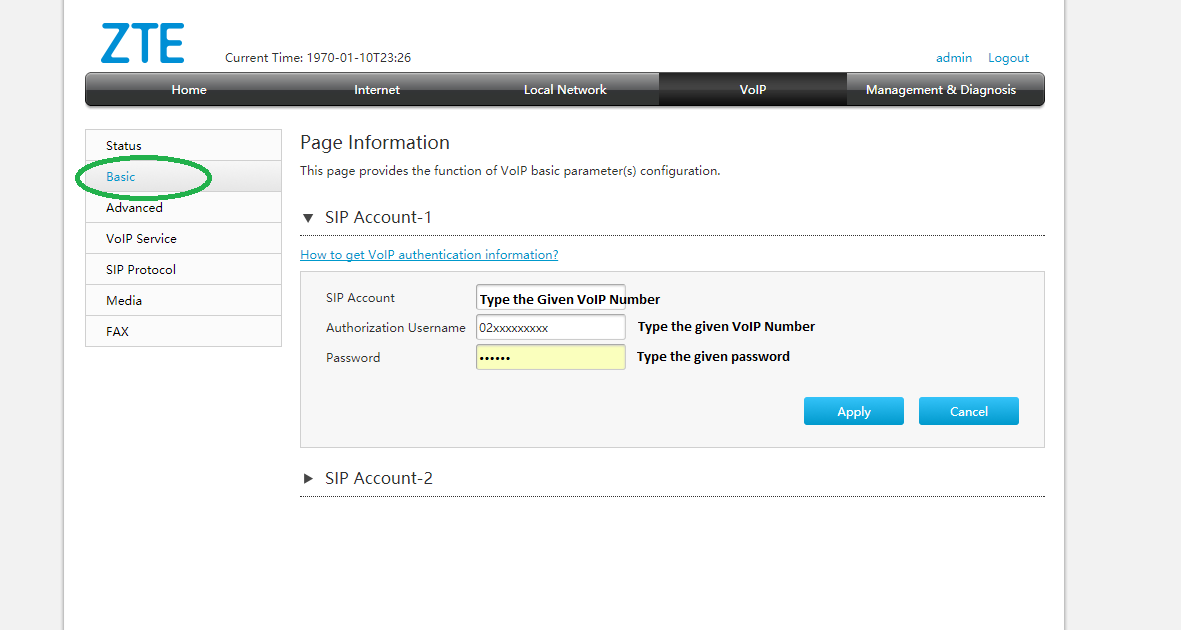Open Advanced sidebar item
The width and height of the screenshot is (1181, 630).
coord(183,207)
